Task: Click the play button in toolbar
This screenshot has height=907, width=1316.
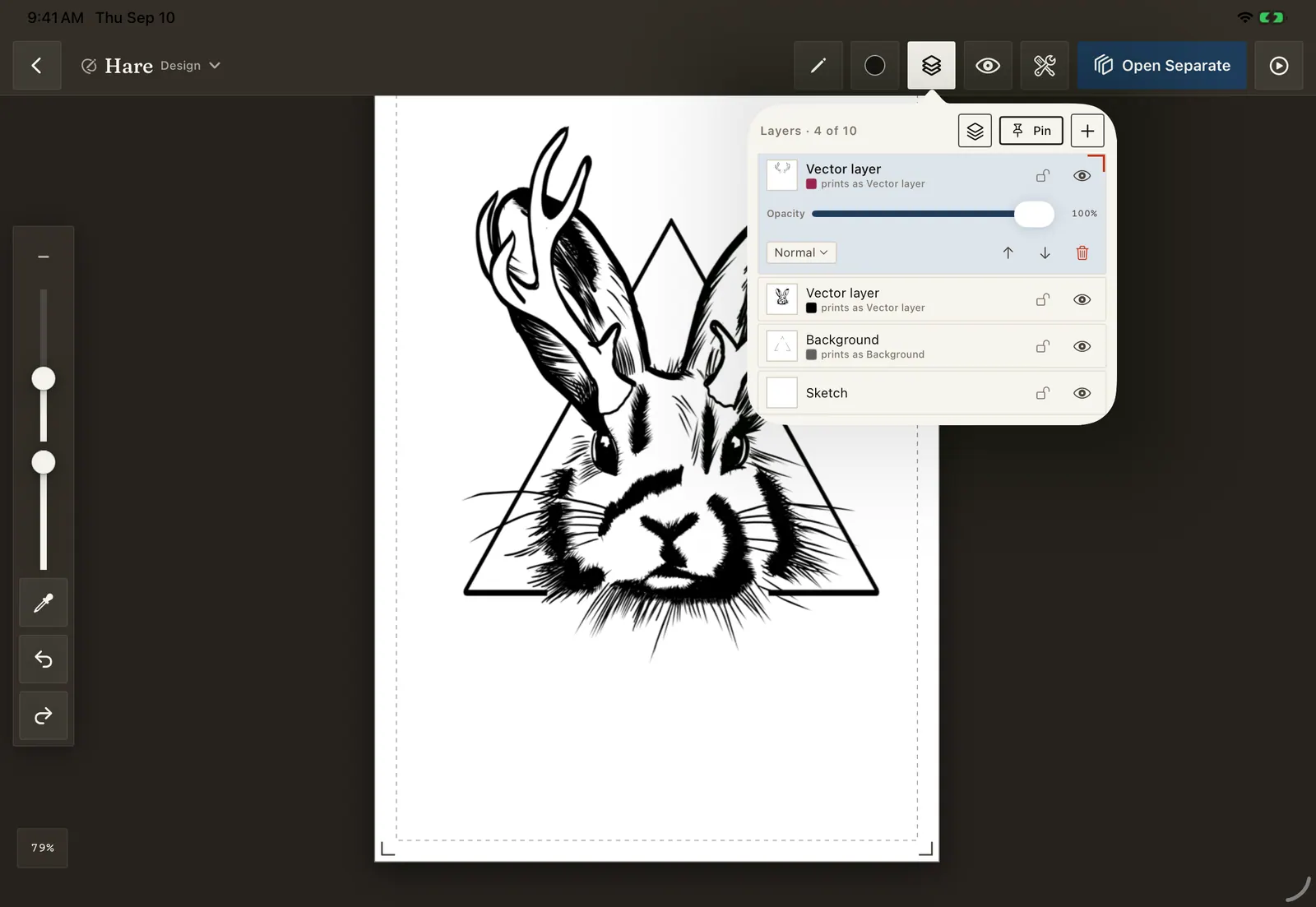Action: point(1279,66)
